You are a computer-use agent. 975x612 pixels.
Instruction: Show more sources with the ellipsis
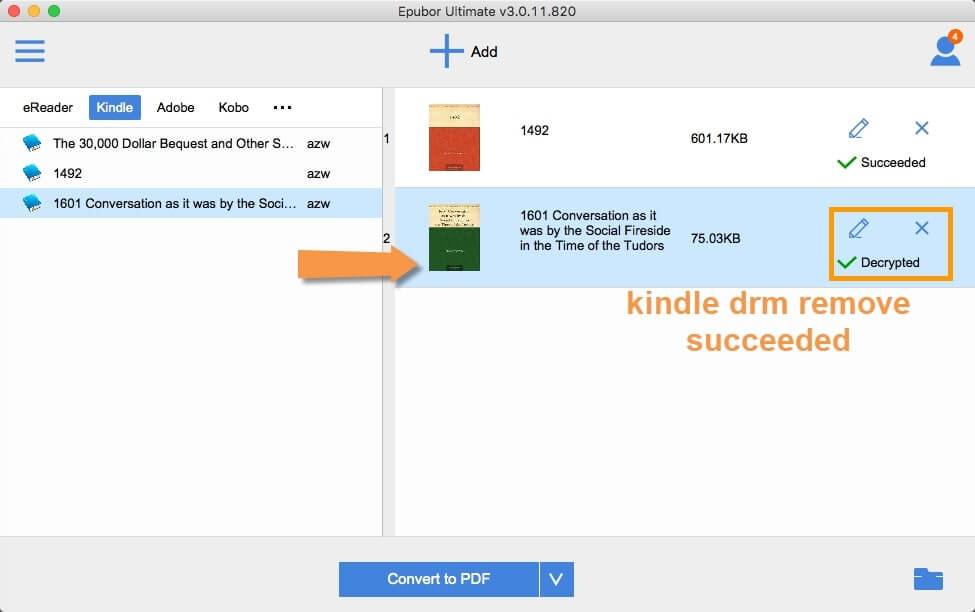pyautogui.click(x=282, y=108)
